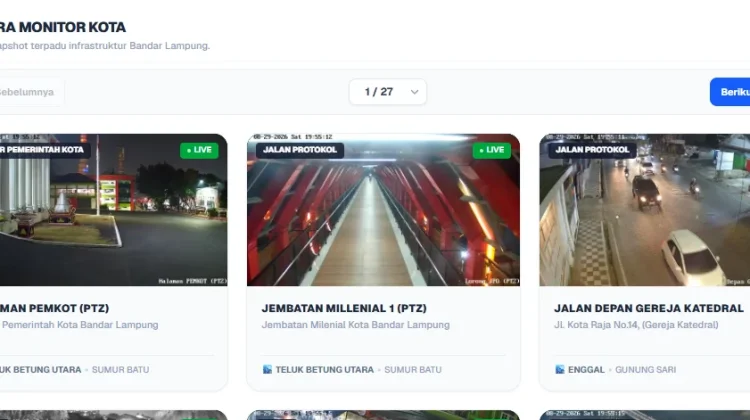Click ENGGAL district label
The image size is (750, 420).
586,370
